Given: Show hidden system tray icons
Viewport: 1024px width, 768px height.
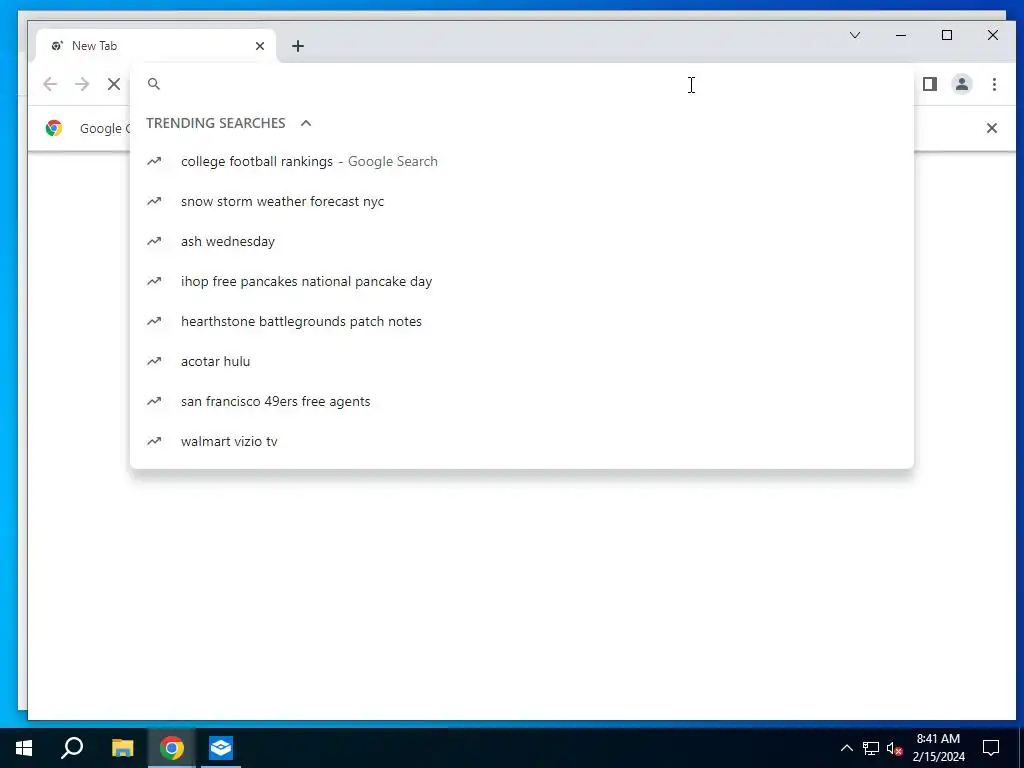Looking at the screenshot, I should point(846,748).
